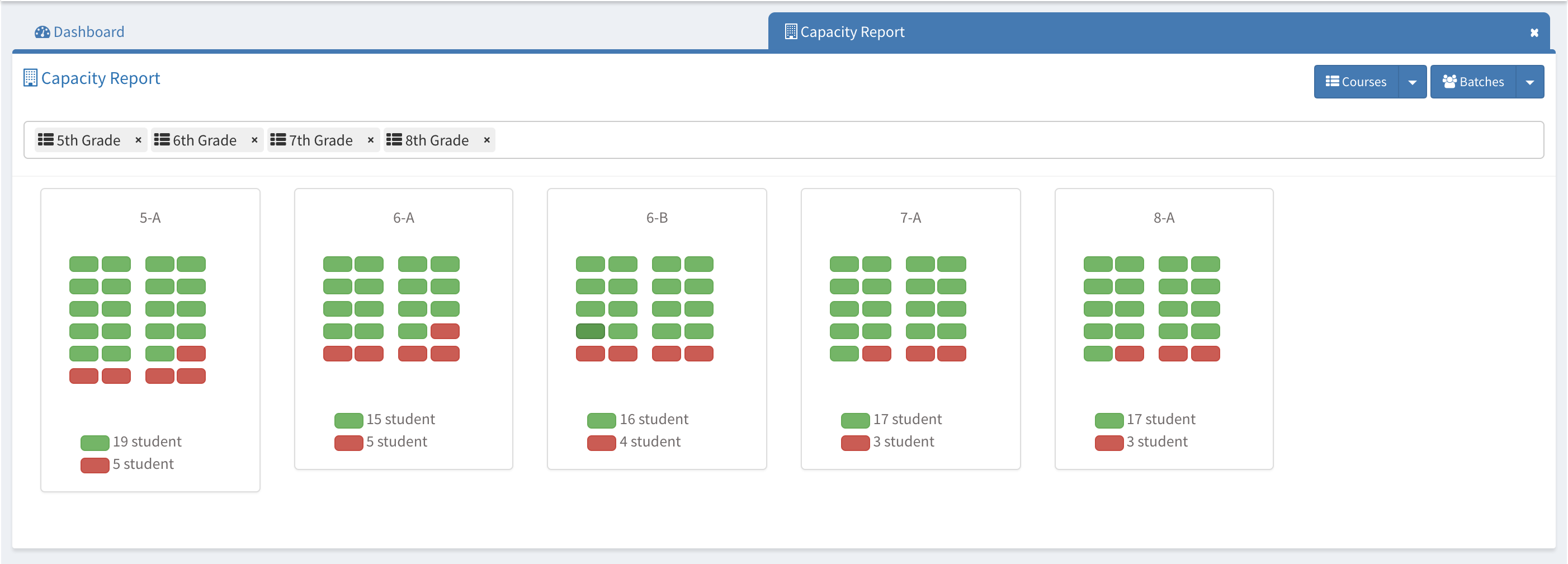The width and height of the screenshot is (1568, 564).
Task: Click the list icon on 5th Grade tag
Action: coord(46,140)
